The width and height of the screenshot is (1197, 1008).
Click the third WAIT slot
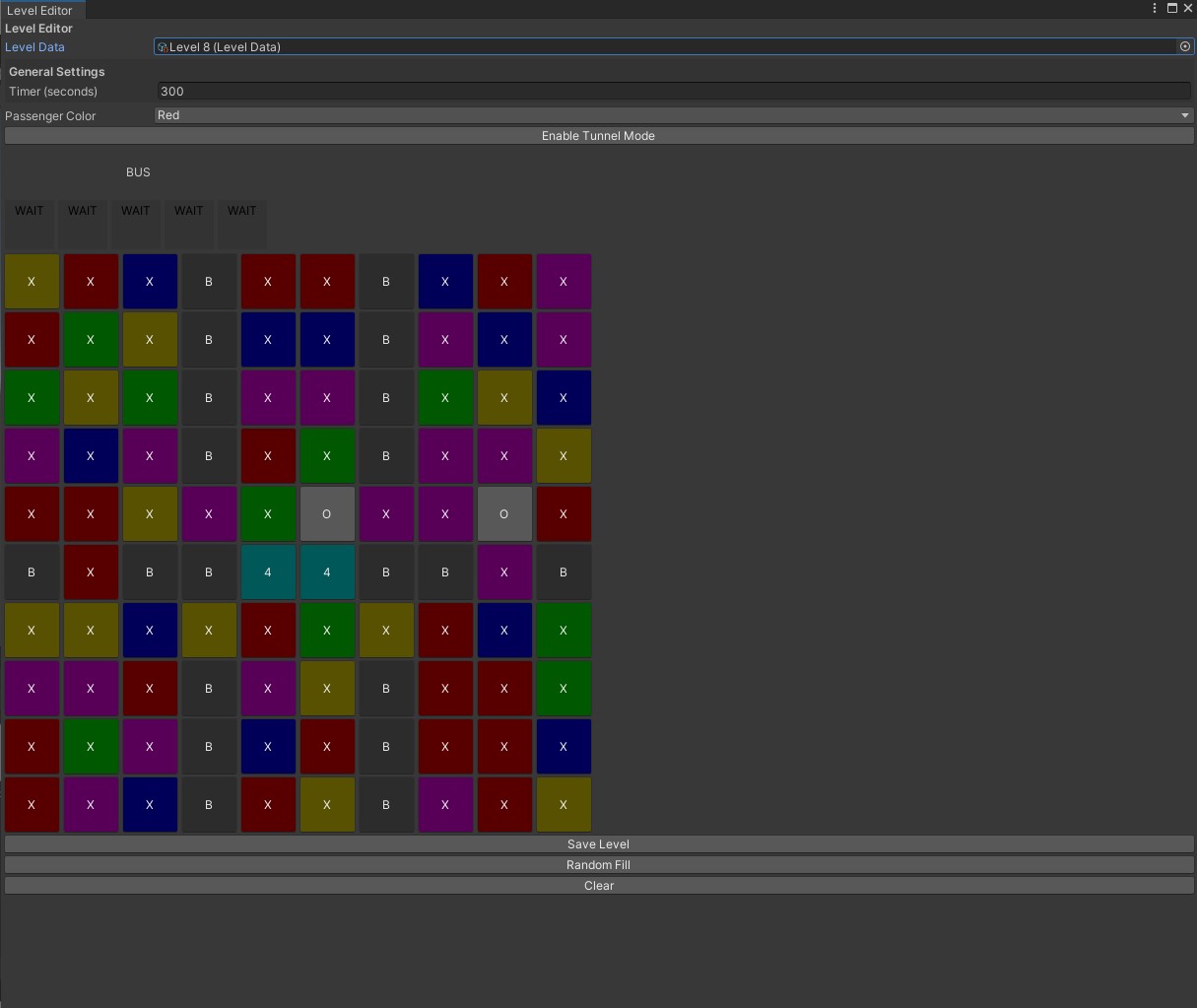(x=136, y=224)
